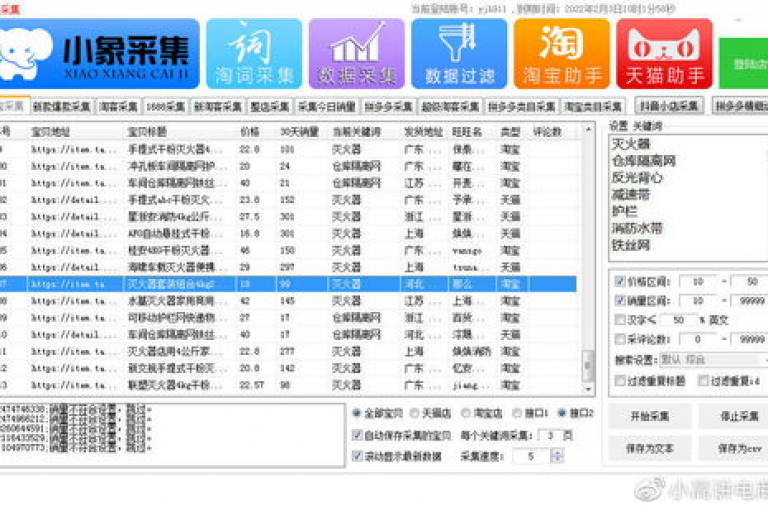768x510 pixels.
Task: Switch to the 淘宝类目采集 tab
Action: [593, 106]
